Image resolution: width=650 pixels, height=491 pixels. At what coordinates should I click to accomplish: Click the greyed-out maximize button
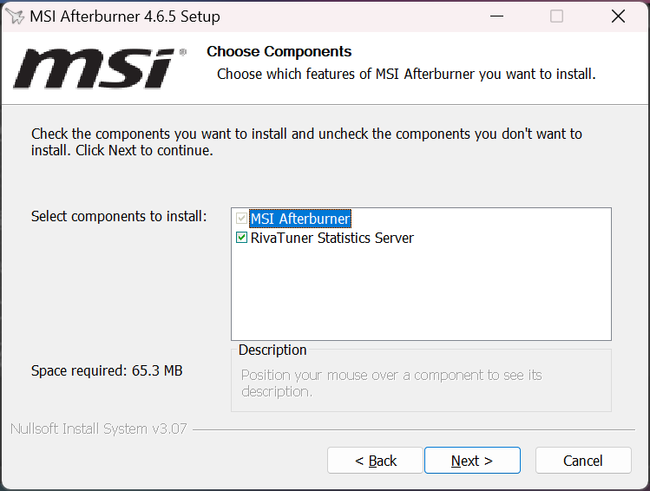coord(557,16)
